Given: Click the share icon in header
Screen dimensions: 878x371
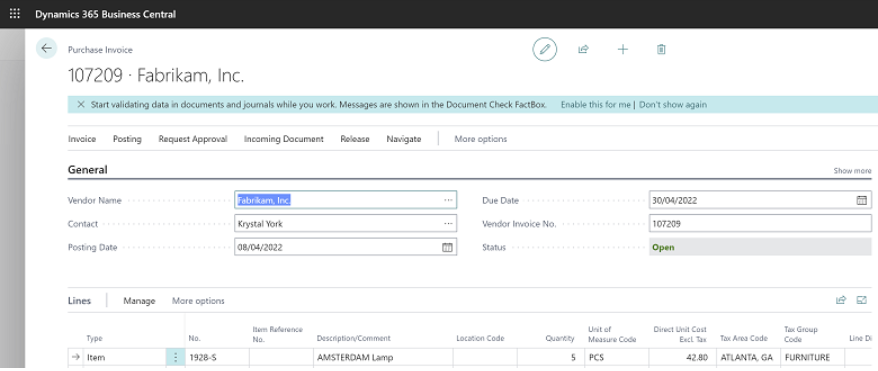Looking at the screenshot, I should point(583,49).
